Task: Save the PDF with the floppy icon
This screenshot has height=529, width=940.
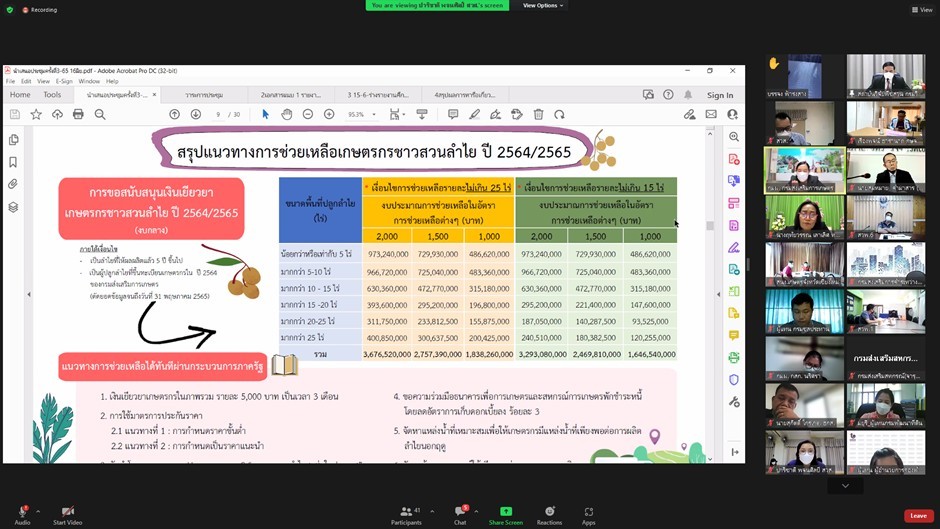Action: click(15, 115)
